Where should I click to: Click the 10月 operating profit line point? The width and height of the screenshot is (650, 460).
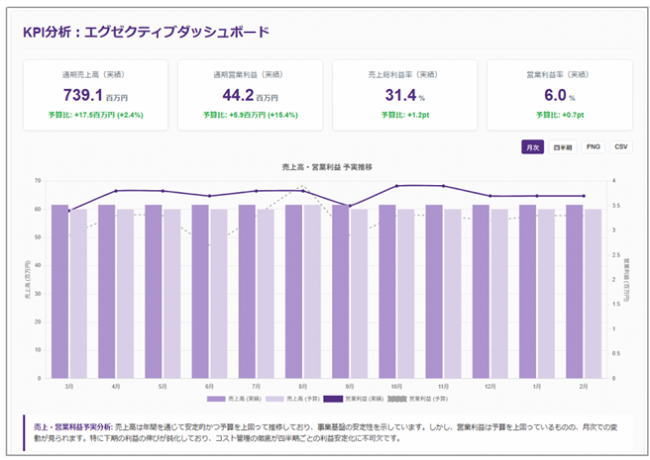397,186
